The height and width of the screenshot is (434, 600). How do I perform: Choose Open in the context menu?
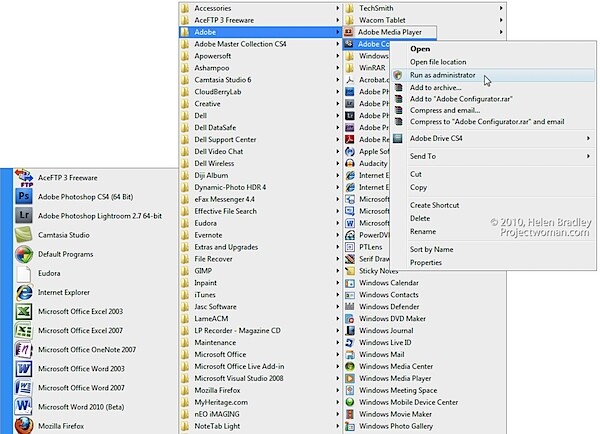[420, 49]
